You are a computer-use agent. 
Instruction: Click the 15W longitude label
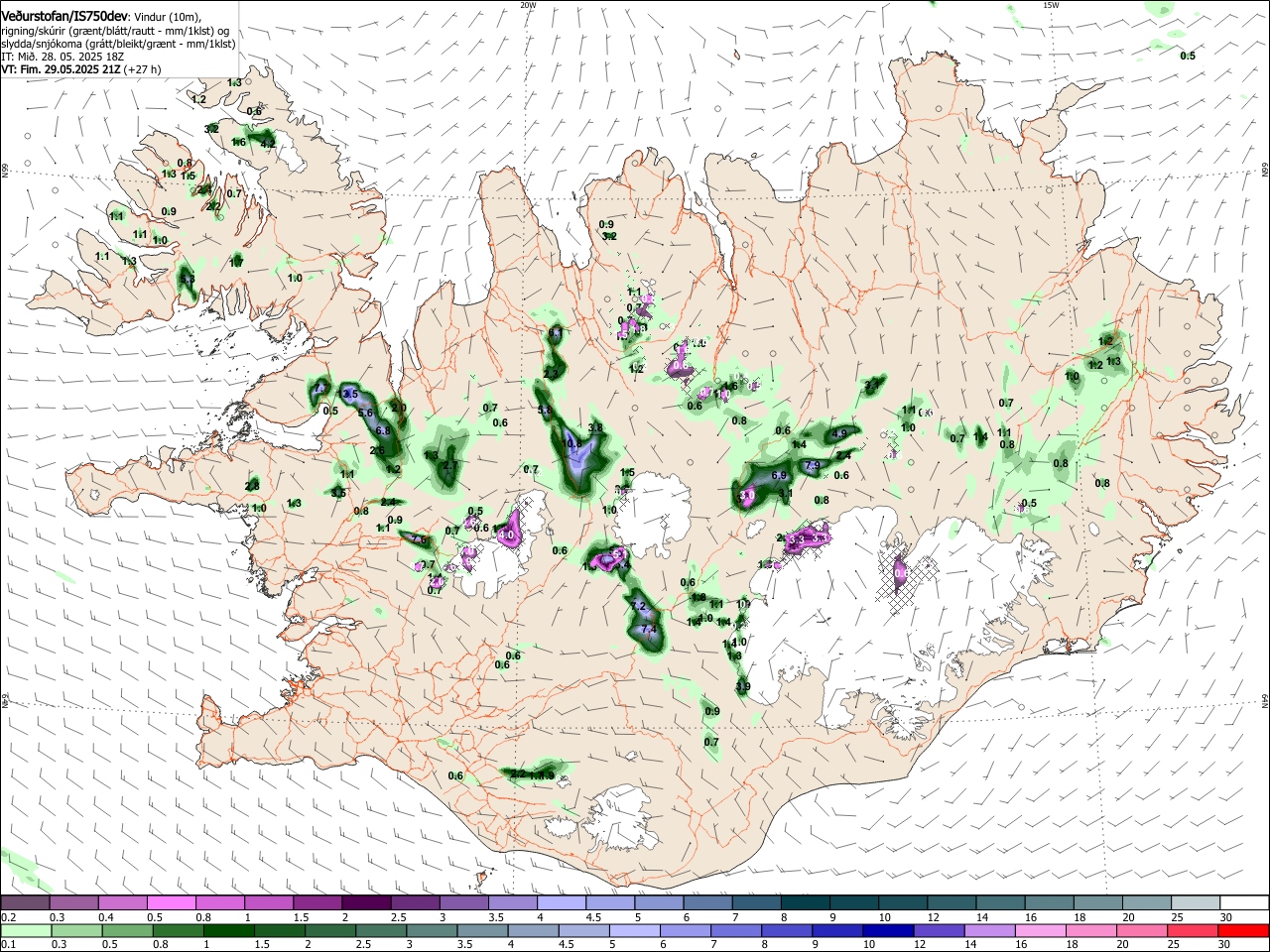1051,5
